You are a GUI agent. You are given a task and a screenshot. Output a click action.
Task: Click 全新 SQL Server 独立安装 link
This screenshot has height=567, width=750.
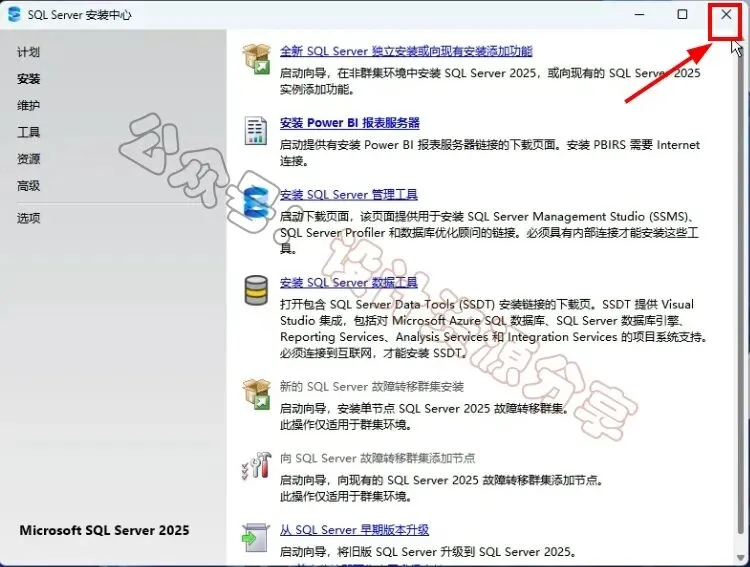[406, 51]
